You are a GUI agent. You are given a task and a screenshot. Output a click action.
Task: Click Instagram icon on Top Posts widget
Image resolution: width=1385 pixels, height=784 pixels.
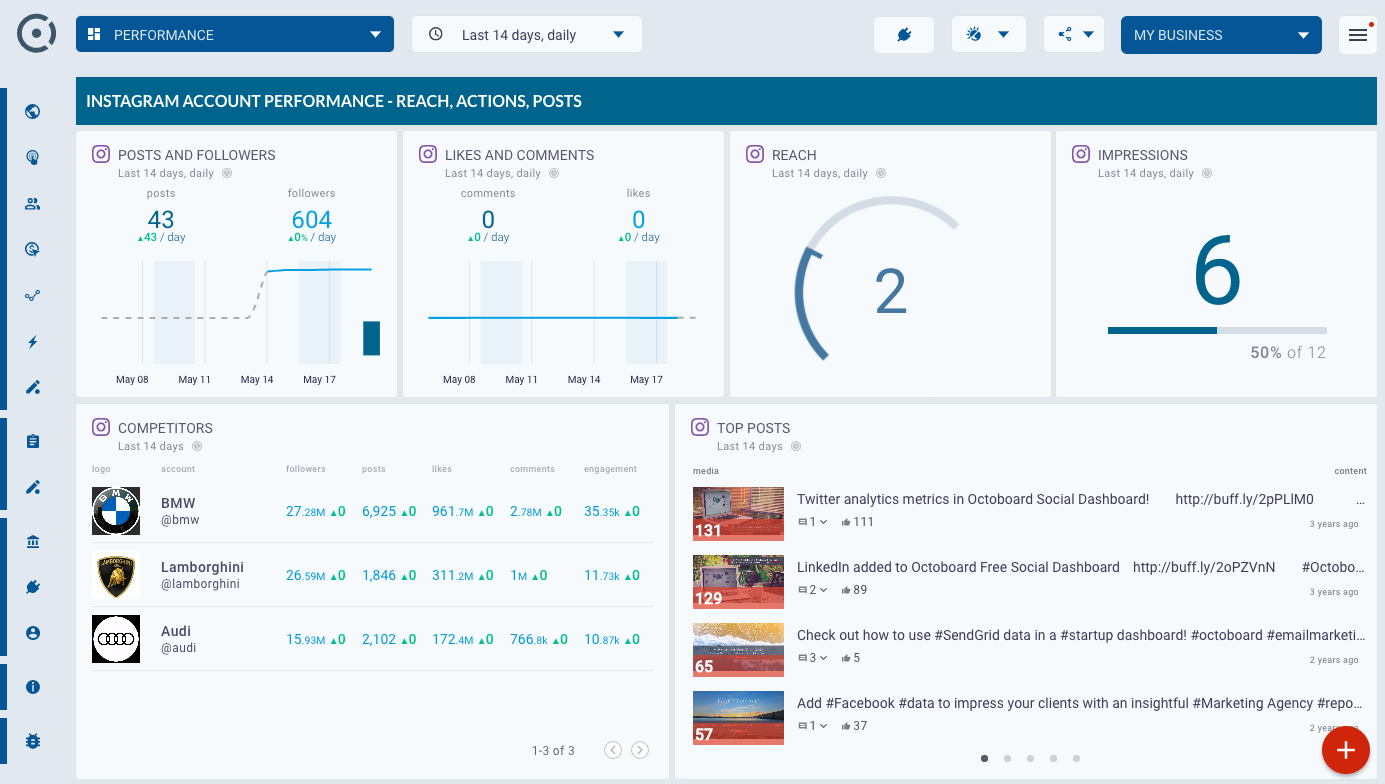tap(700, 427)
